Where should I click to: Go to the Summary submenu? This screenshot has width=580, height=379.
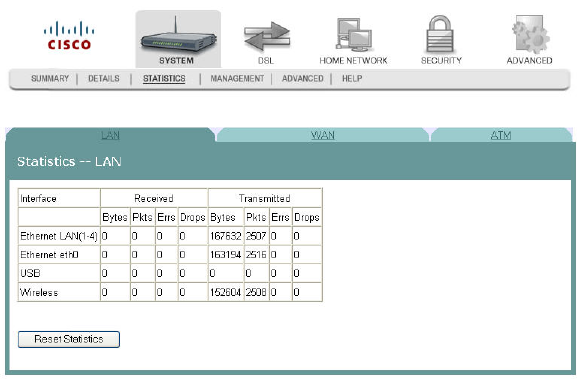pos(50,78)
